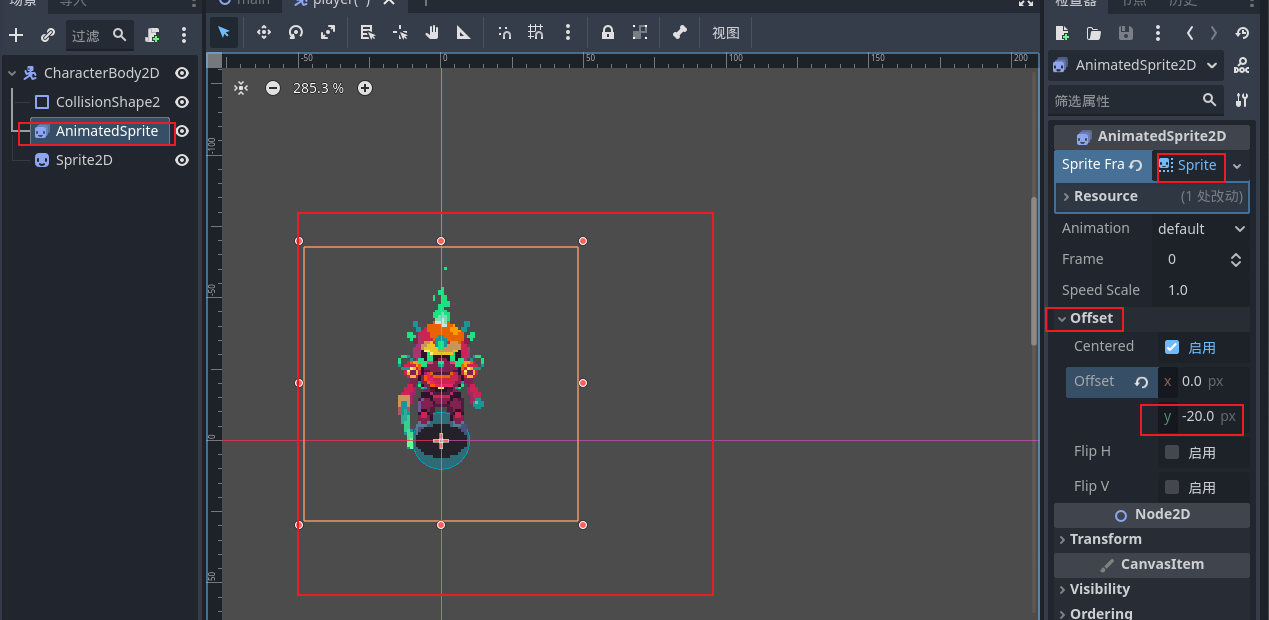Save the edited resource in inspector
This screenshot has height=620, width=1269.
click(x=1126, y=33)
